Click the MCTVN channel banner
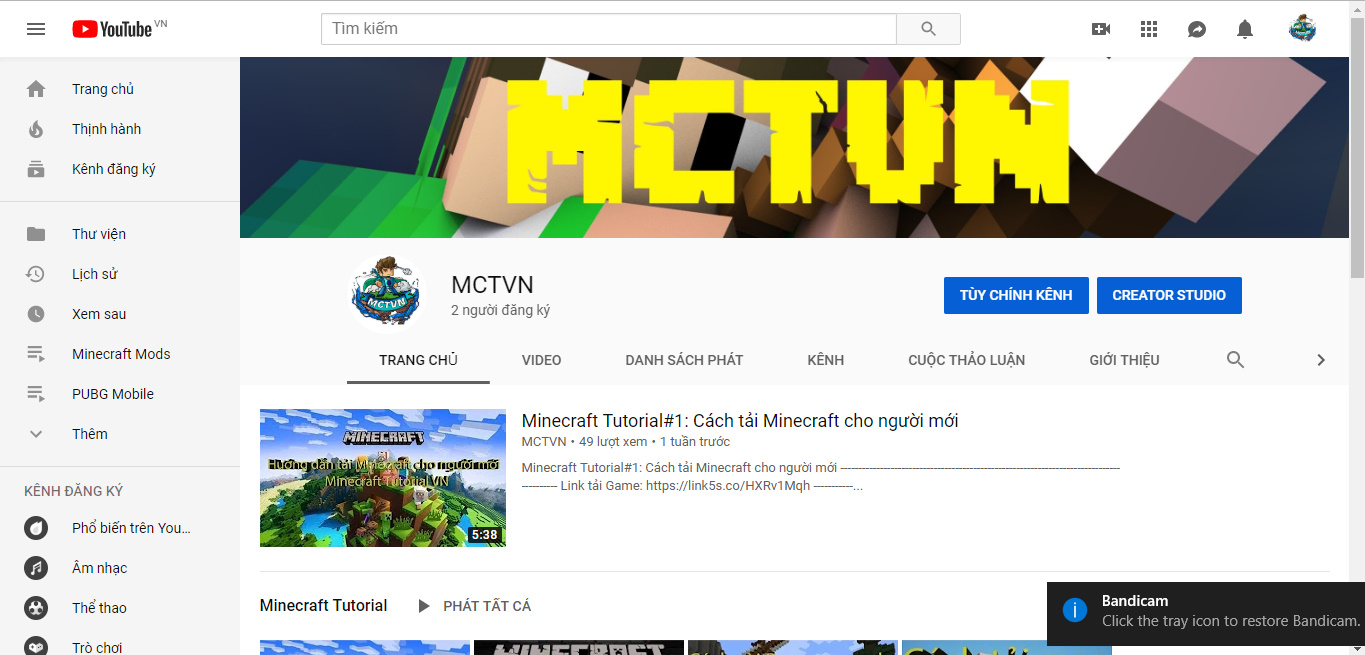 (795, 147)
